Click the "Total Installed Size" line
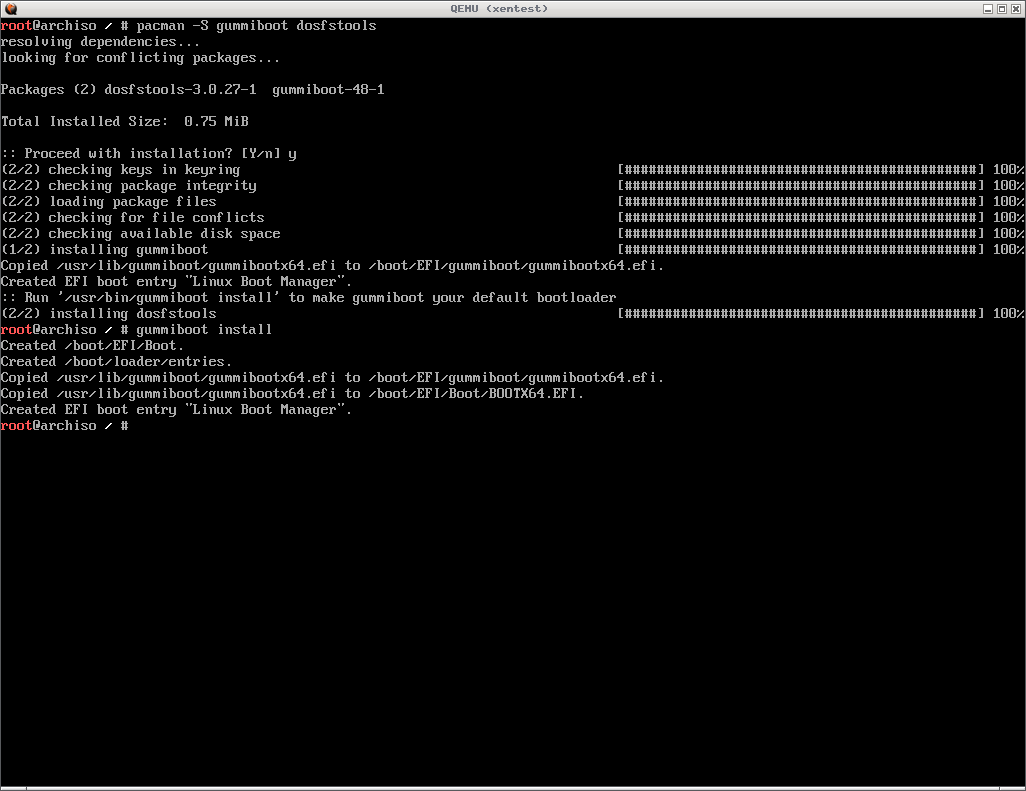This screenshot has width=1026, height=791. 124,121
